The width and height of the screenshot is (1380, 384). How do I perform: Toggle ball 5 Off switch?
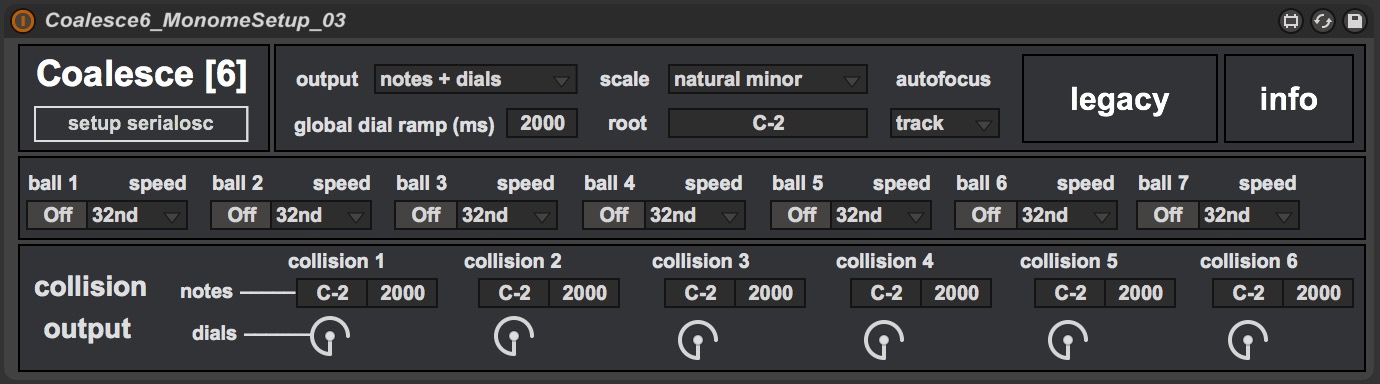pos(801,214)
